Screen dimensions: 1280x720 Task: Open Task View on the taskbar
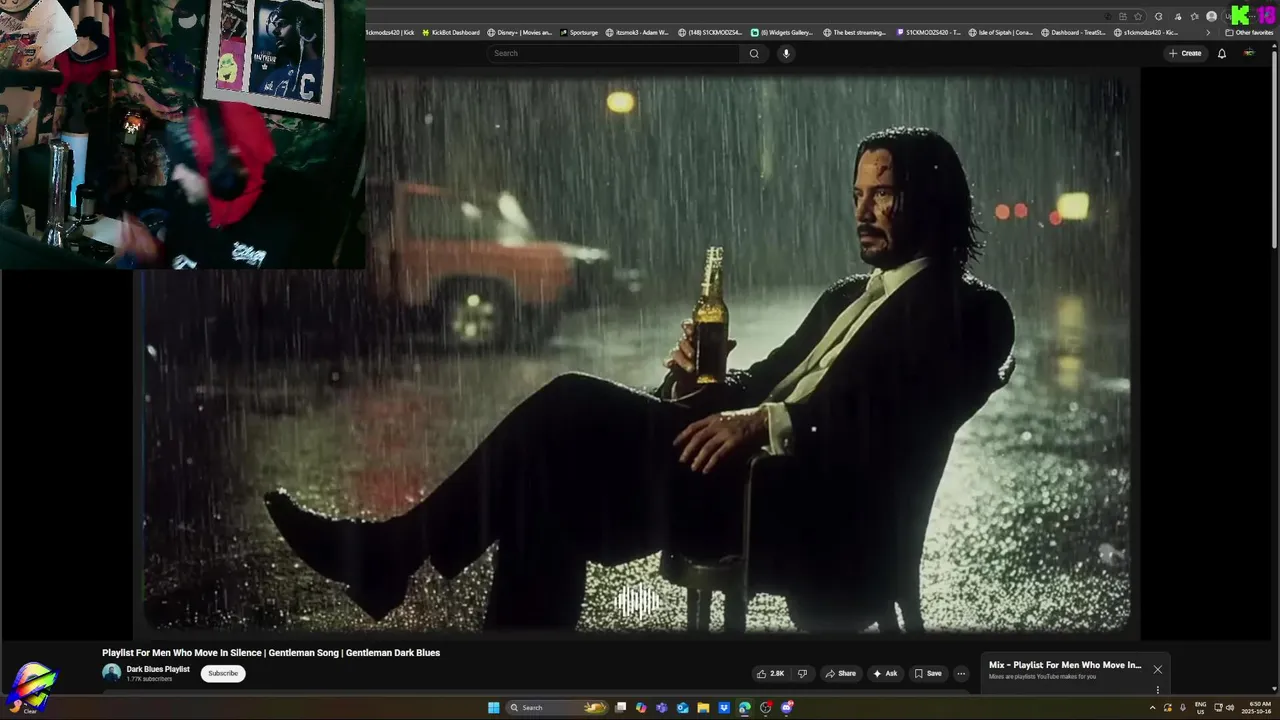click(620, 707)
